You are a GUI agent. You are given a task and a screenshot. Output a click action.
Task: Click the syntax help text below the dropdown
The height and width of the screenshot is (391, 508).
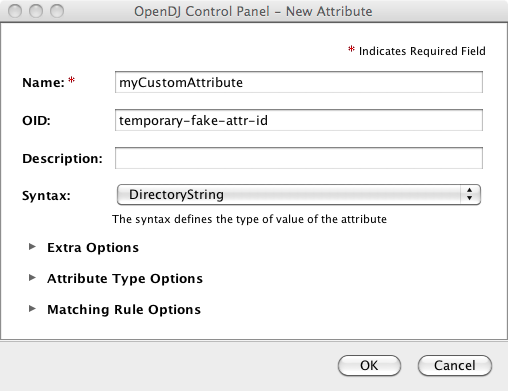(x=249, y=219)
